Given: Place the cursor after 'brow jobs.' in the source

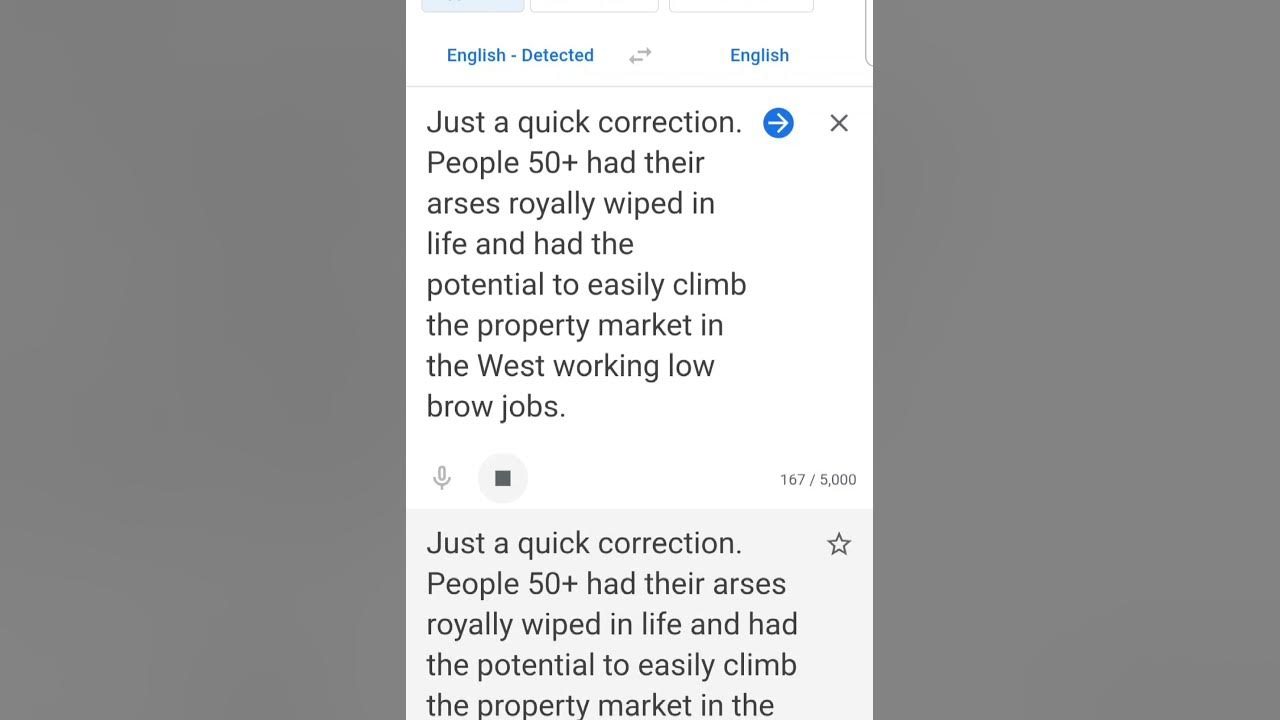Looking at the screenshot, I should pyautogui.click(x=567, y=407).
